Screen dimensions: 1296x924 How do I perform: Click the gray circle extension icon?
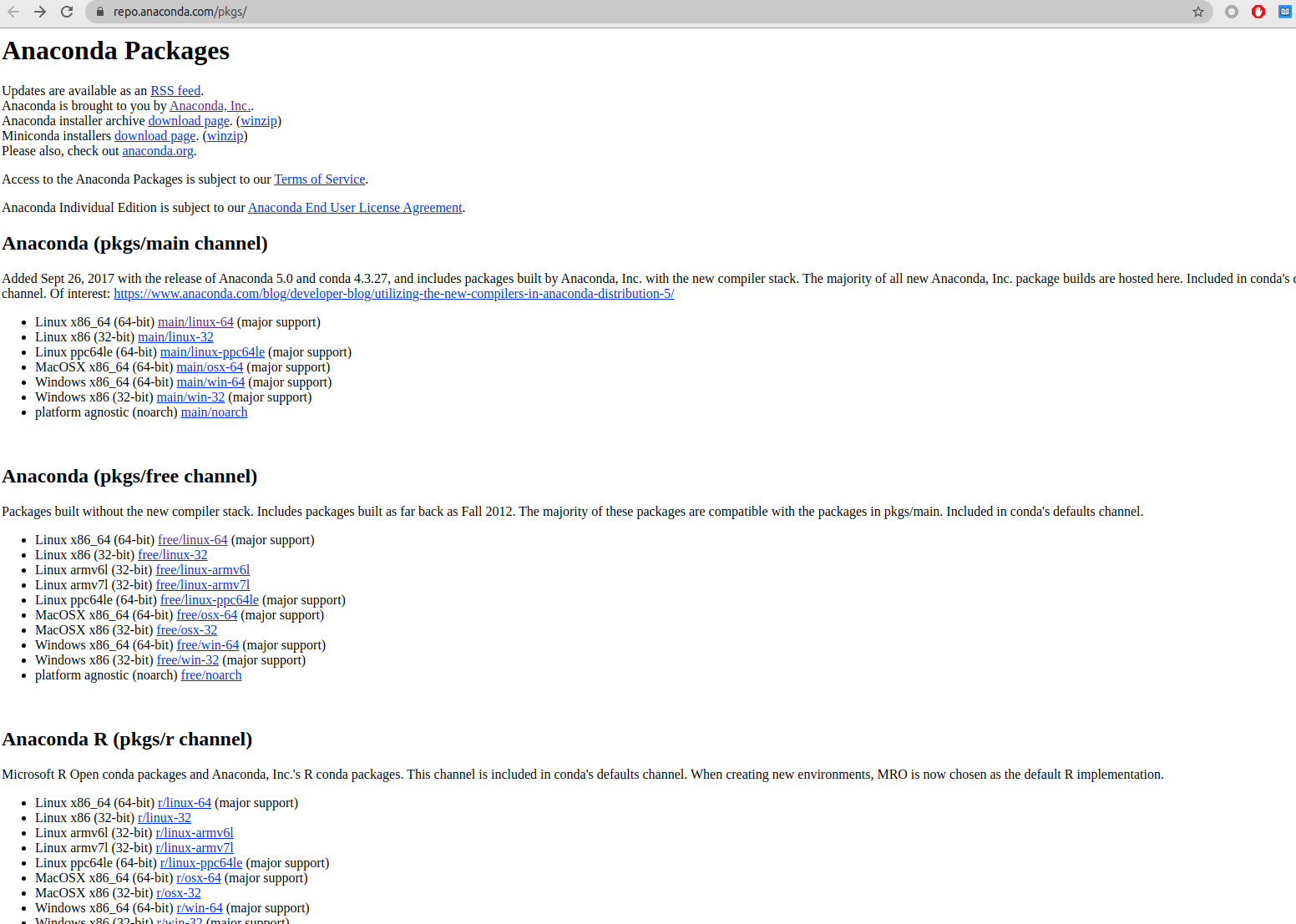[1231, 12]
